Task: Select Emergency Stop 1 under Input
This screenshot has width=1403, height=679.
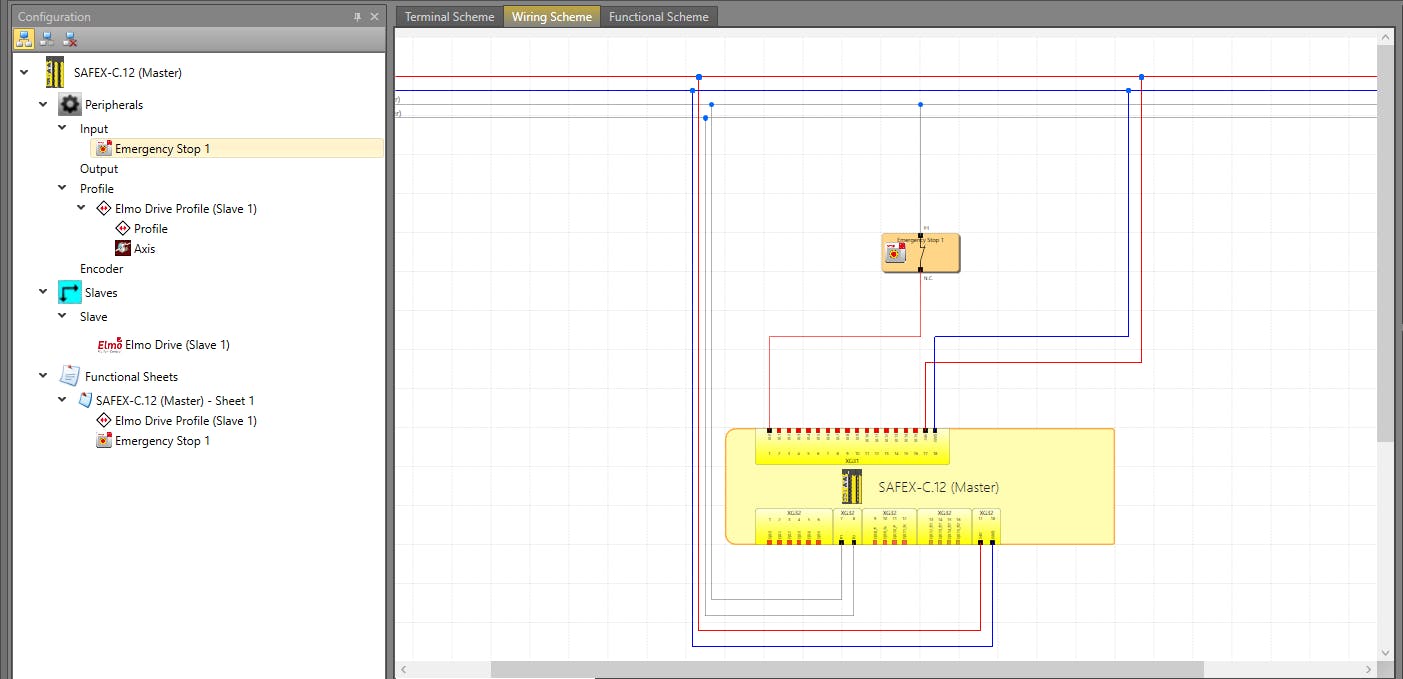Action: pyautogui.click(x=162, y=149)
